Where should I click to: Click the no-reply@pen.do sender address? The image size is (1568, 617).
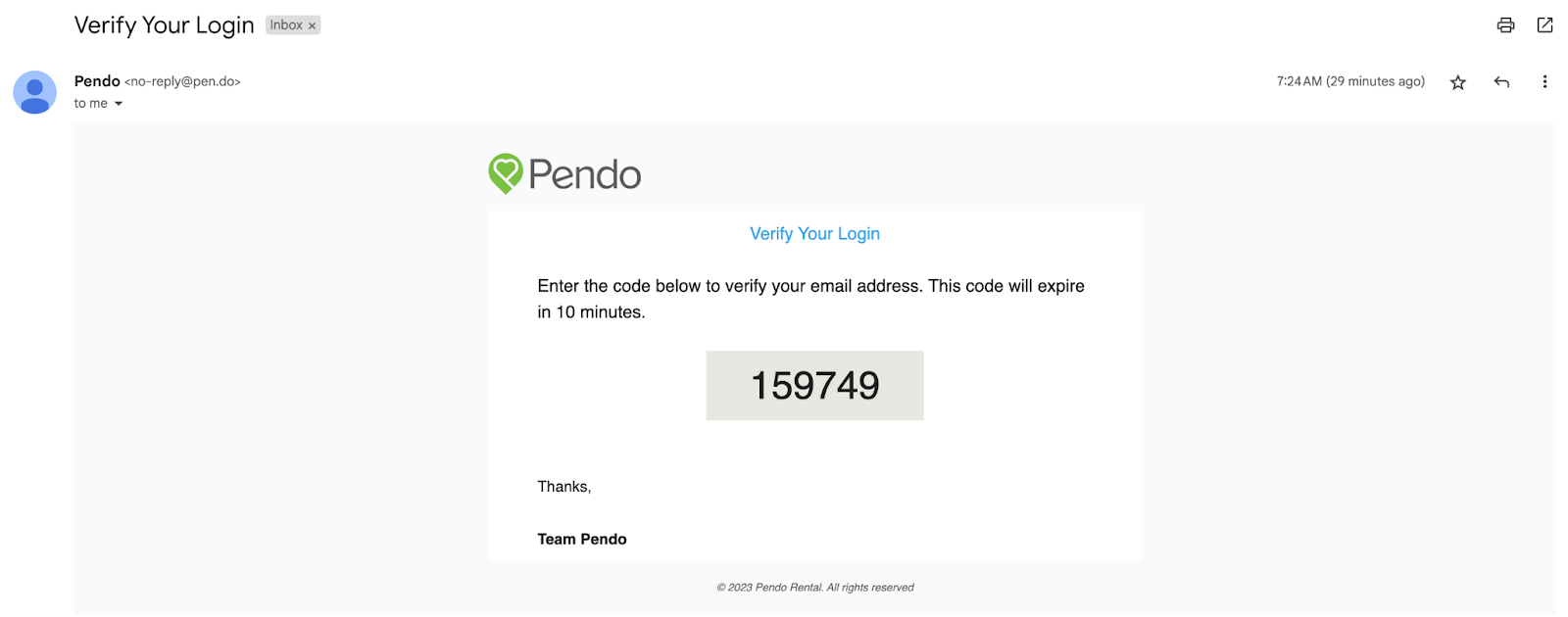[182, 82]
